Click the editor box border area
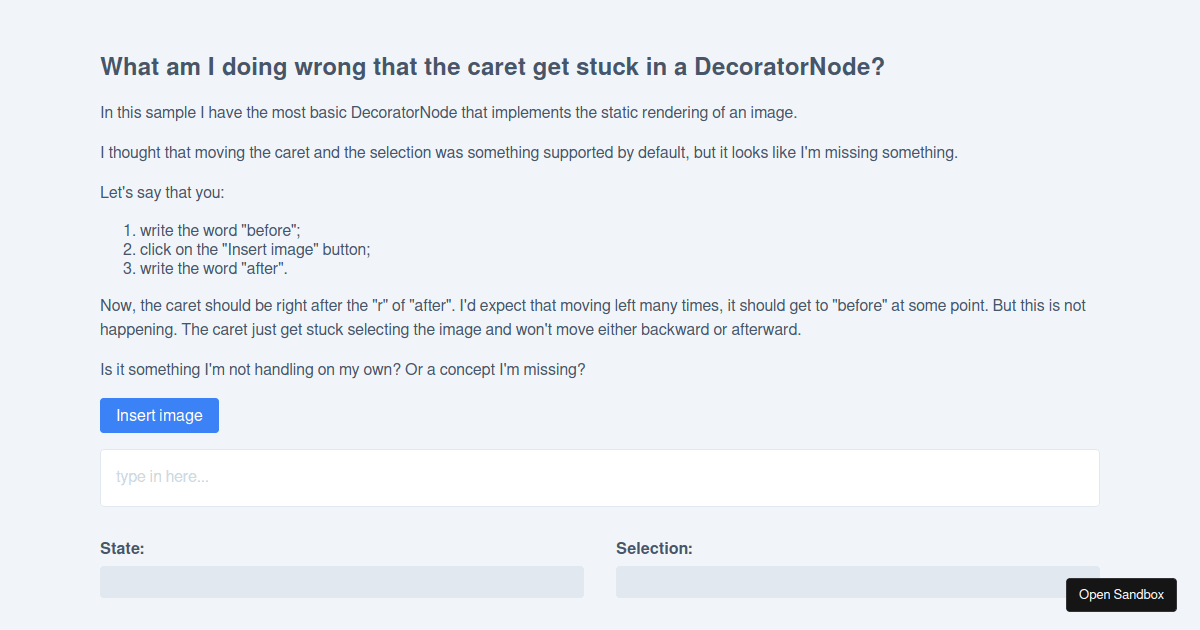1200x630 pixels. click(599, 452)
